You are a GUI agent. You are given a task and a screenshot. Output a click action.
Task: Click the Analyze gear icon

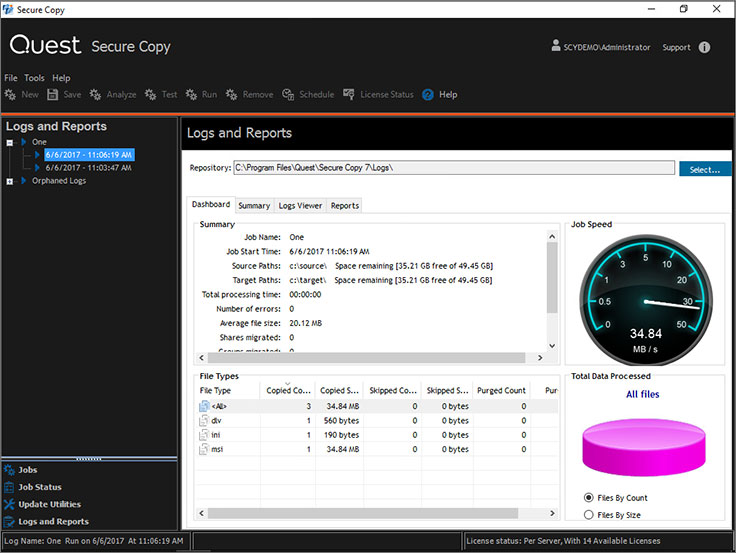coord(95,94)
